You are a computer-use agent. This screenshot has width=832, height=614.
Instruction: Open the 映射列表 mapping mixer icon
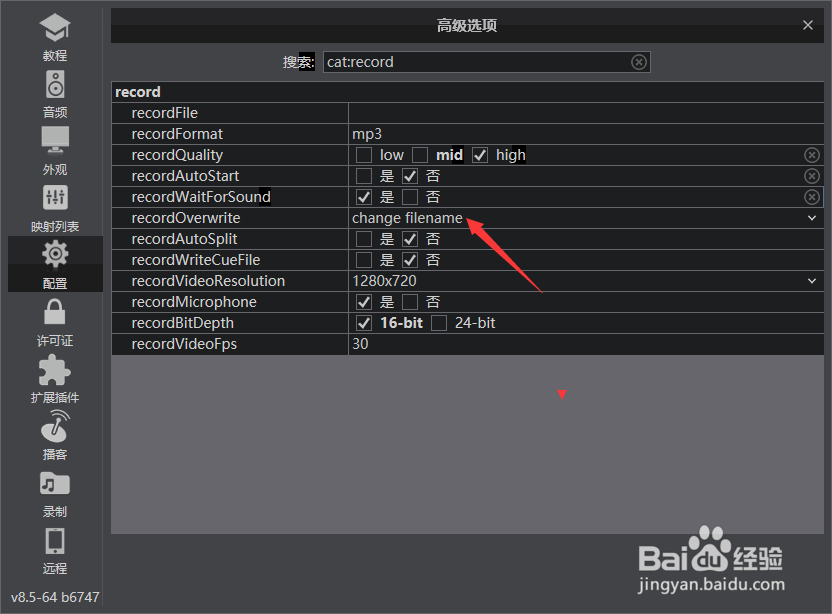pos(55,198)
